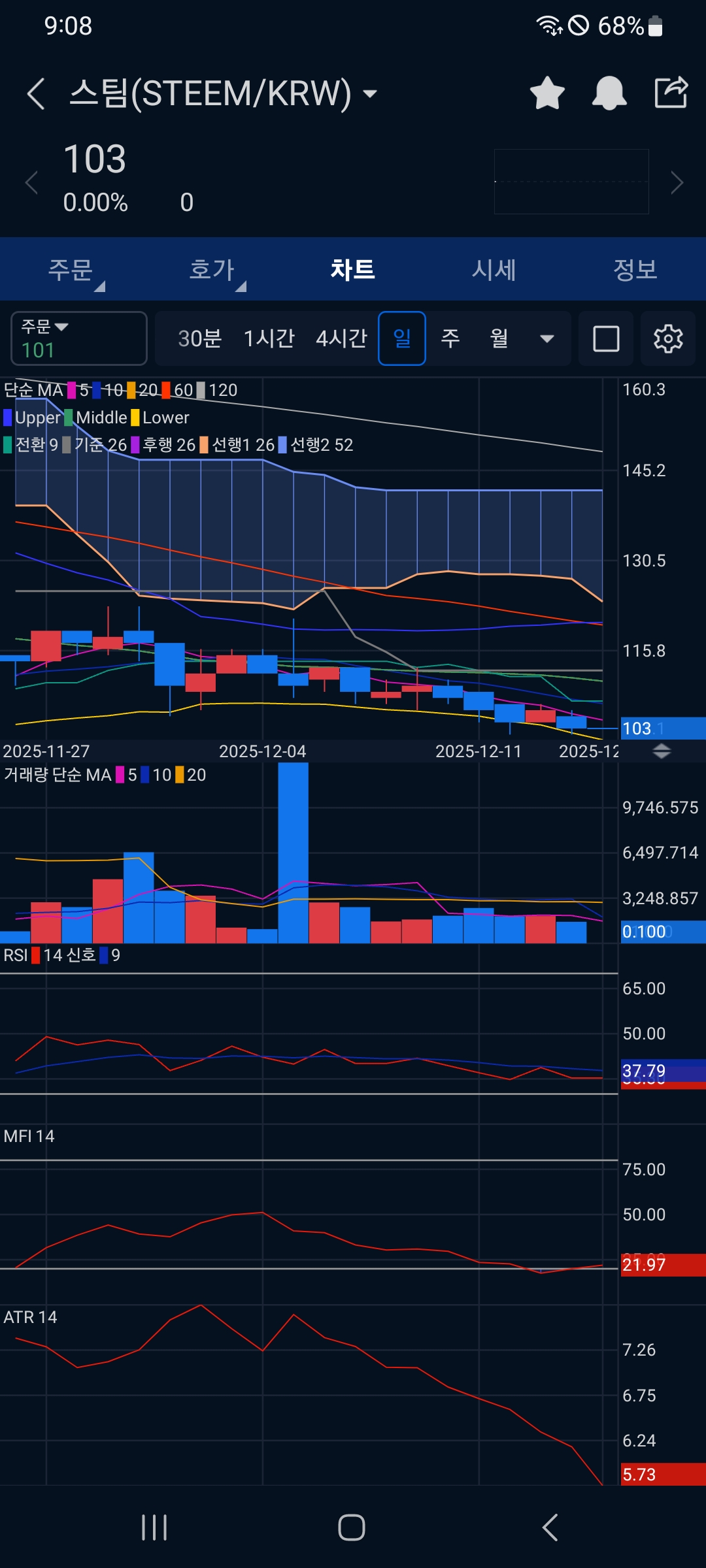Go back with top-left arrow

coord(36,93)
